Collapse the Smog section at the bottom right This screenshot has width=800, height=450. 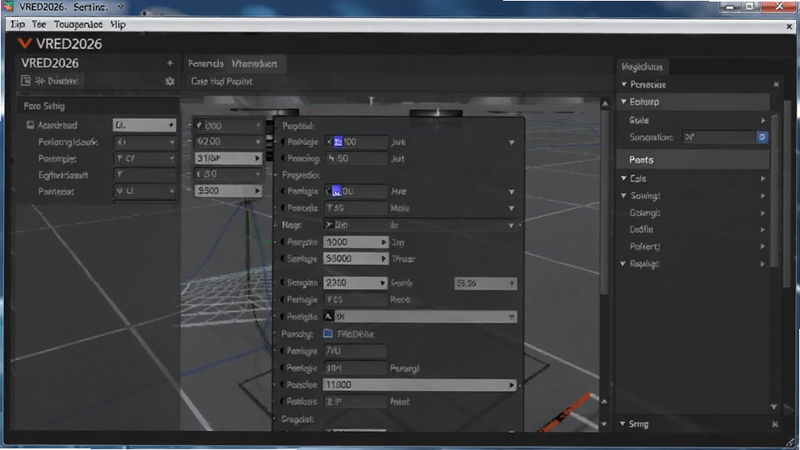(622, 423)
